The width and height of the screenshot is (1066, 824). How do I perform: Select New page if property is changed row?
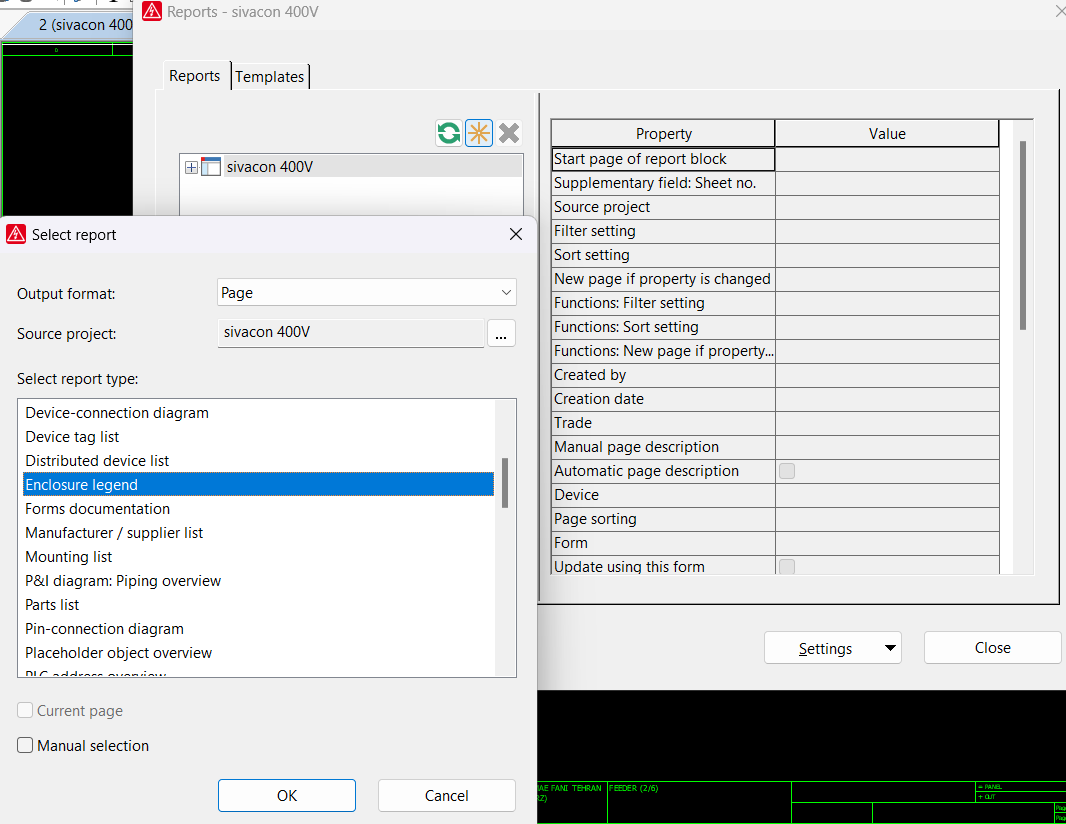775,279
